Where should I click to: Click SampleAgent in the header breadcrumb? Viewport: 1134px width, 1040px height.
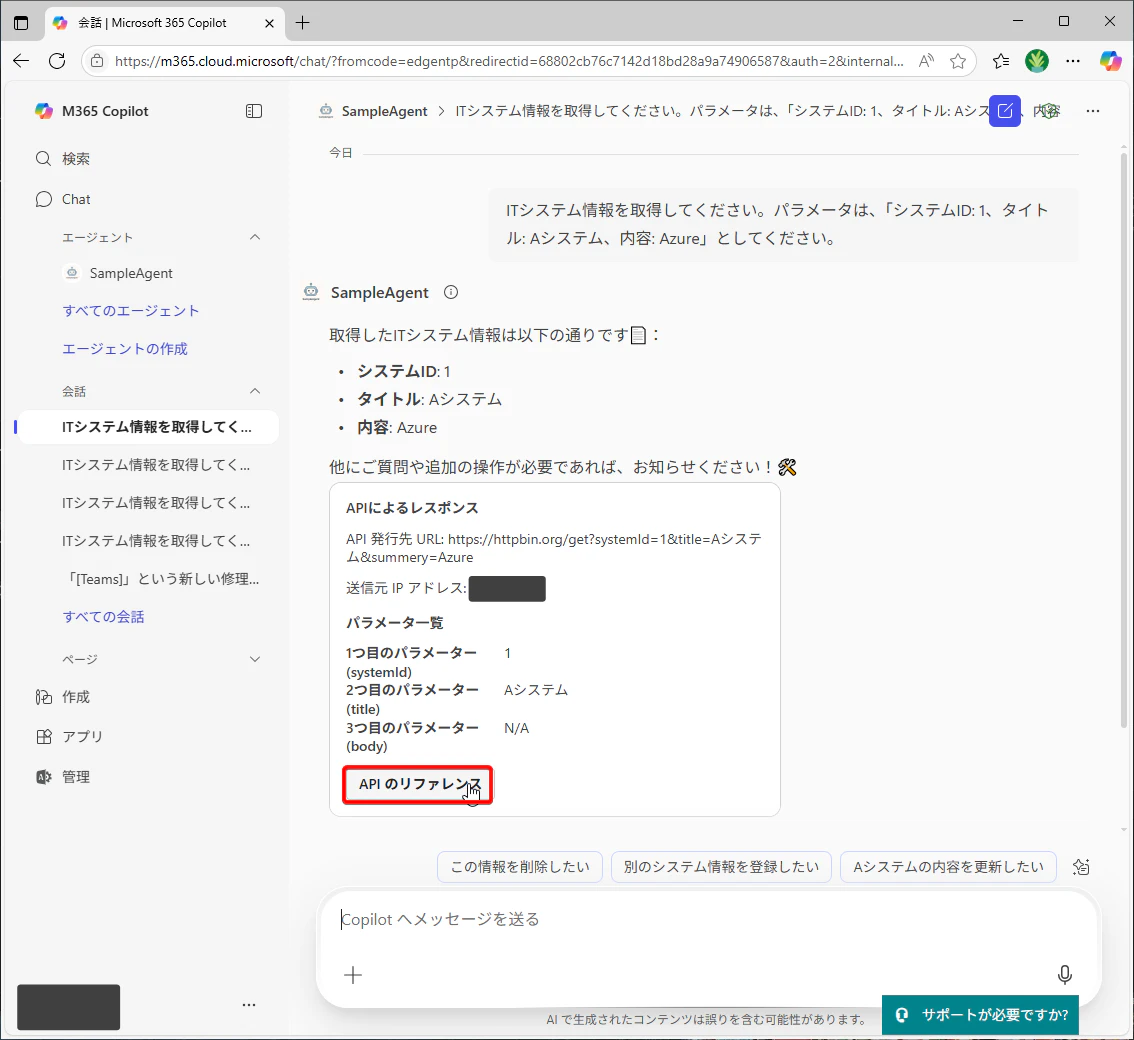pyautogui.click(x=384, y=111)
